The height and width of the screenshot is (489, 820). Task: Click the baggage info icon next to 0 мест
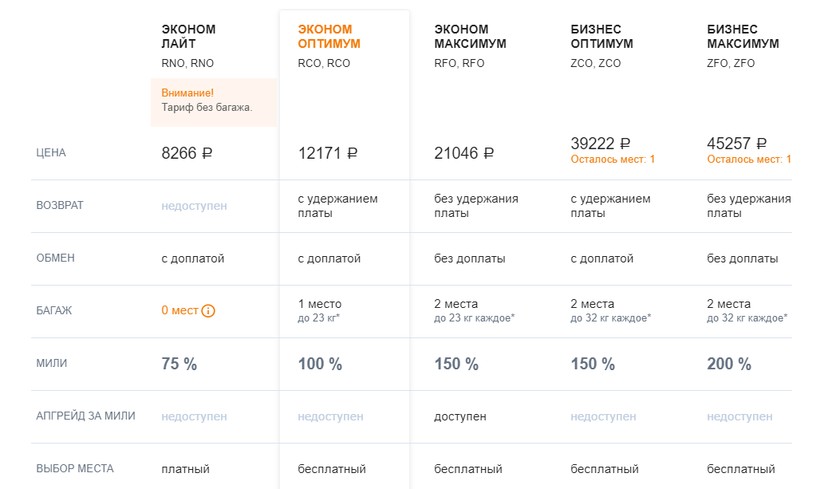[x=208, y=311]
